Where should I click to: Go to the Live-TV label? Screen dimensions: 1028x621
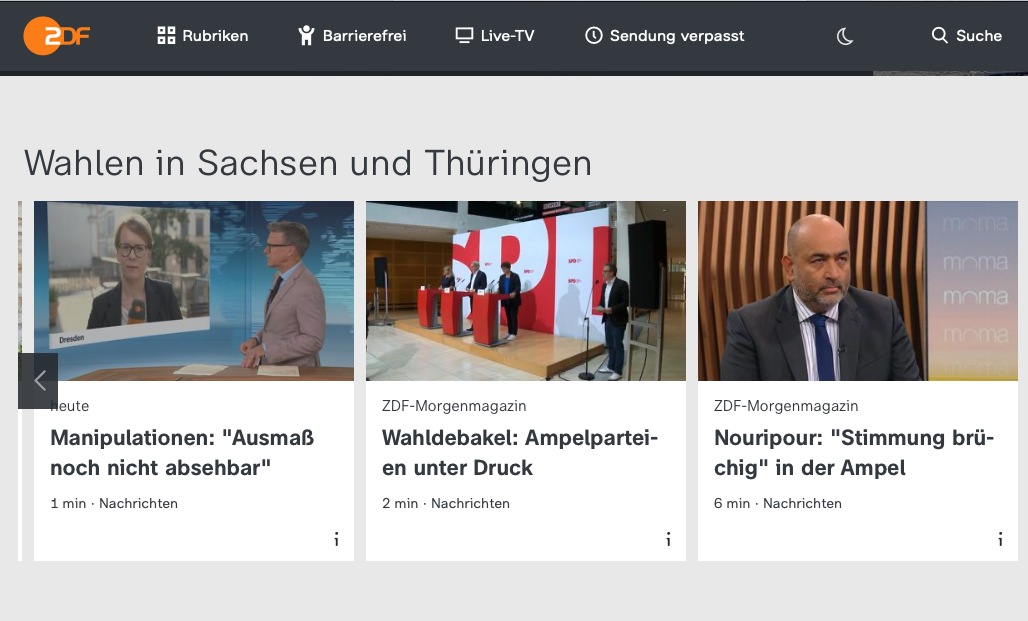507,35
